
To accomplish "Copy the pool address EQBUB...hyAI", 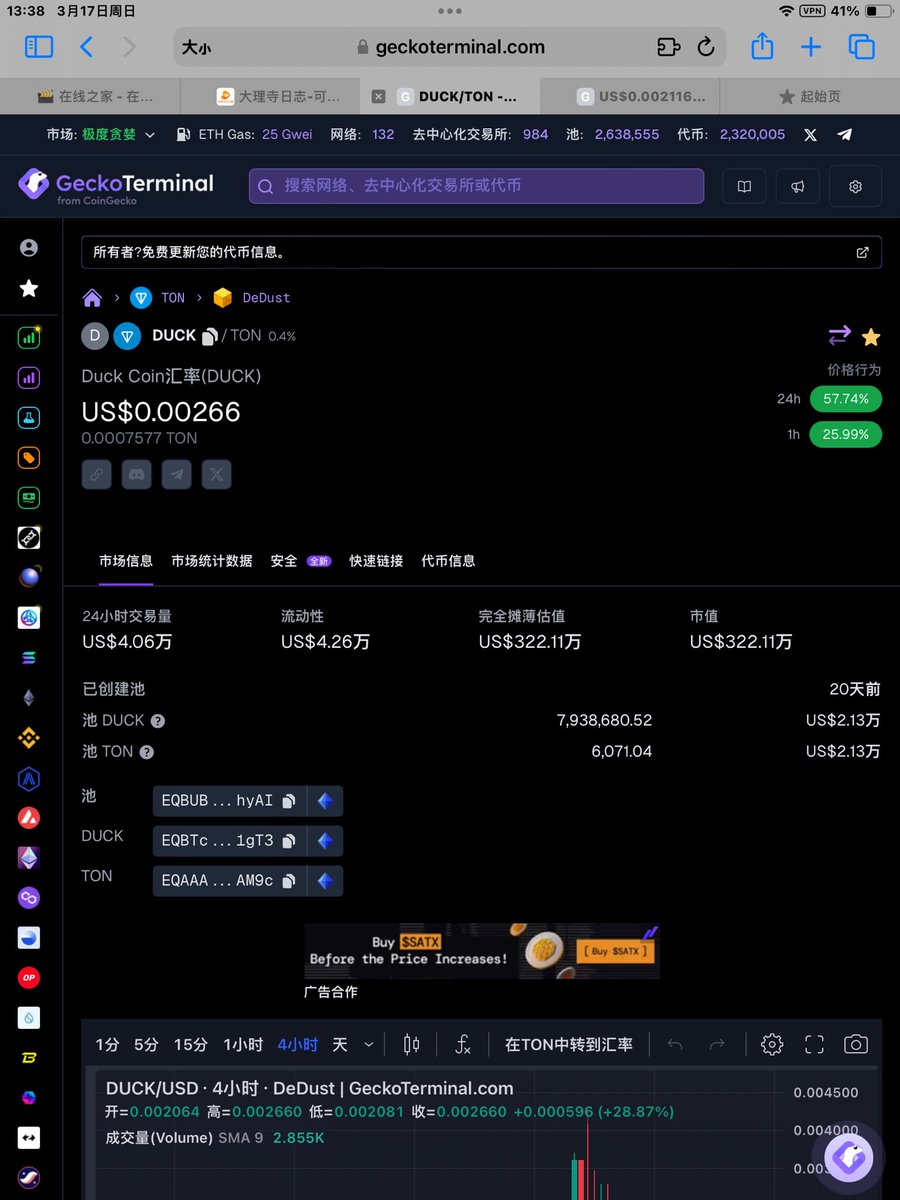I will pyautogui.click(x=289, y=801).
